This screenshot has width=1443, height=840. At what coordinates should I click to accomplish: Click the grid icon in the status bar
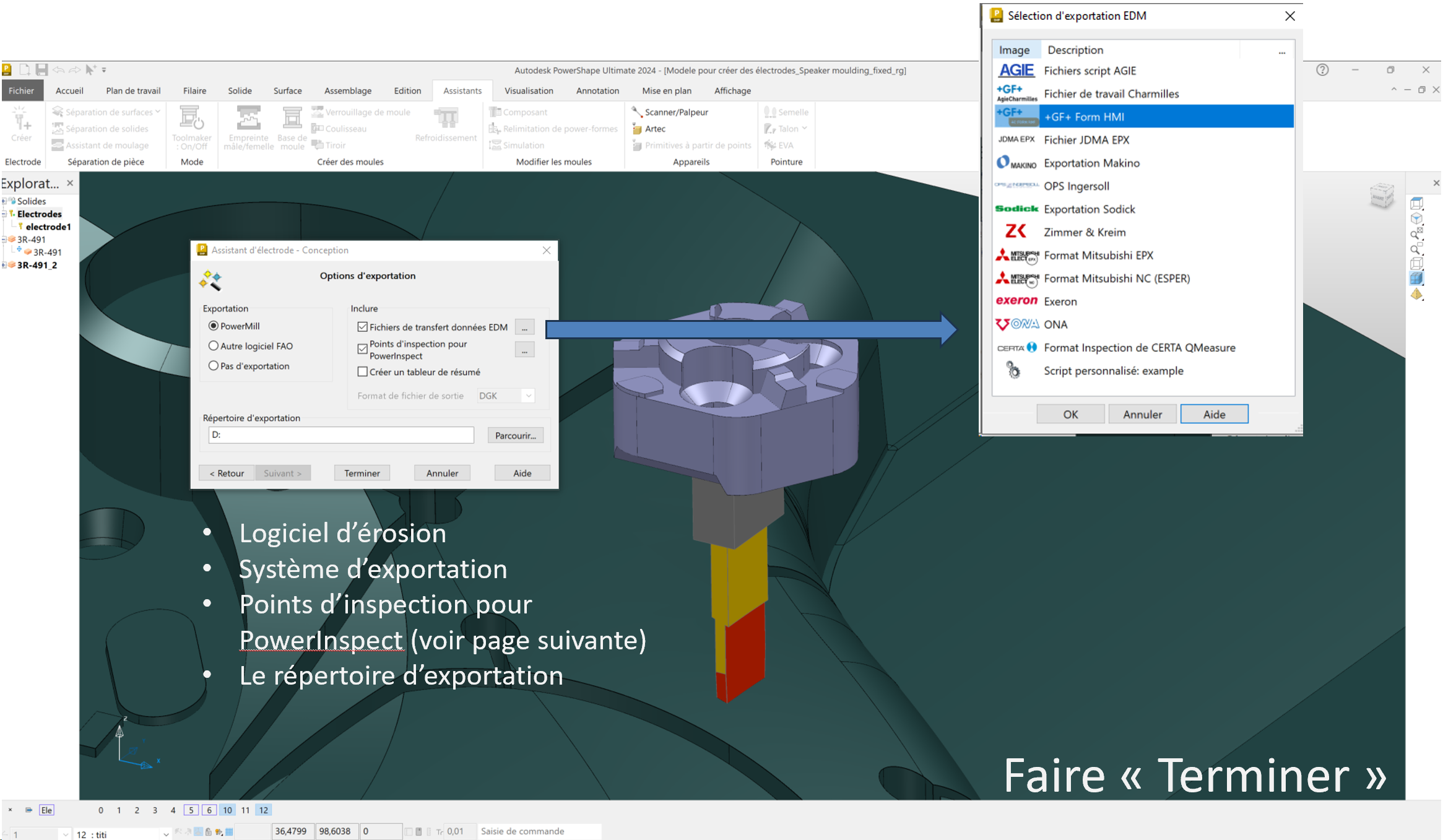coord(229,832)
